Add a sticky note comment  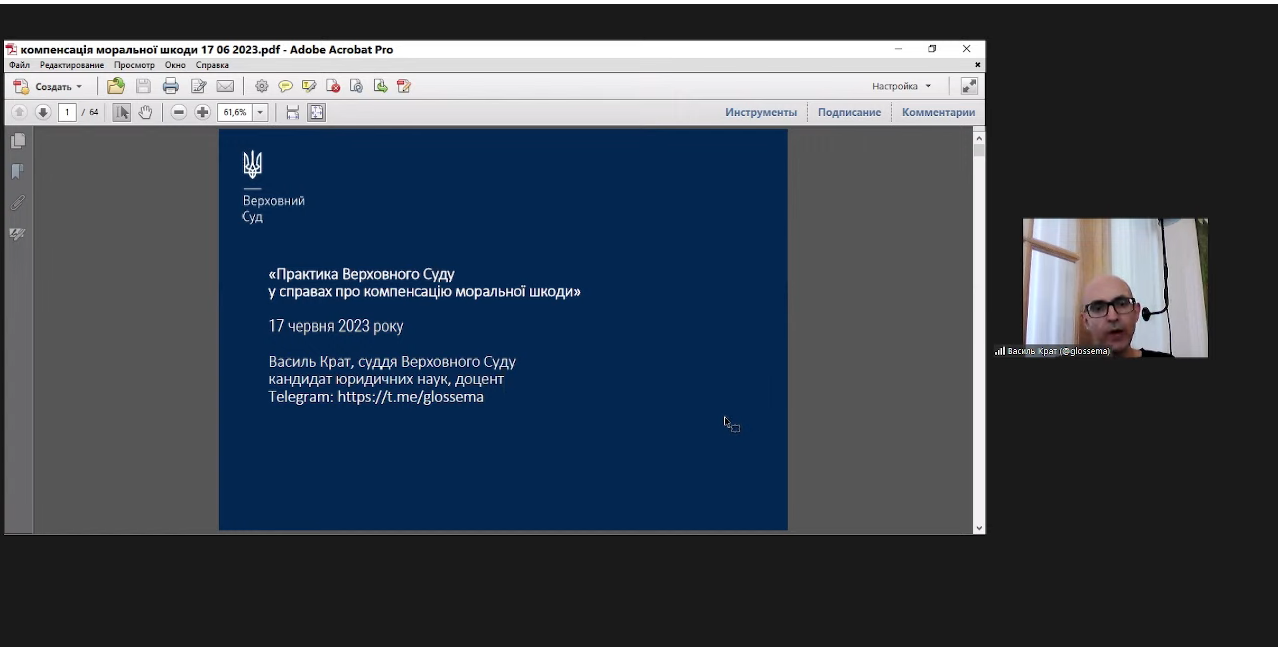click(x=286, y=86)
